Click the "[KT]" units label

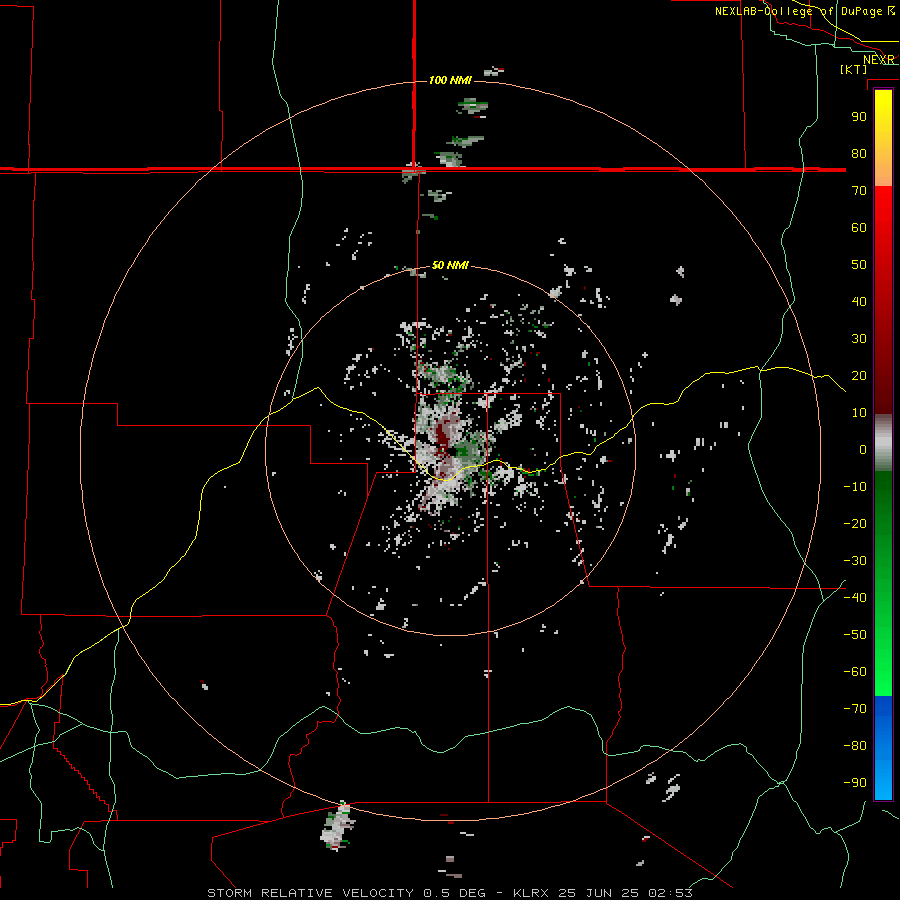coord(854,69)
